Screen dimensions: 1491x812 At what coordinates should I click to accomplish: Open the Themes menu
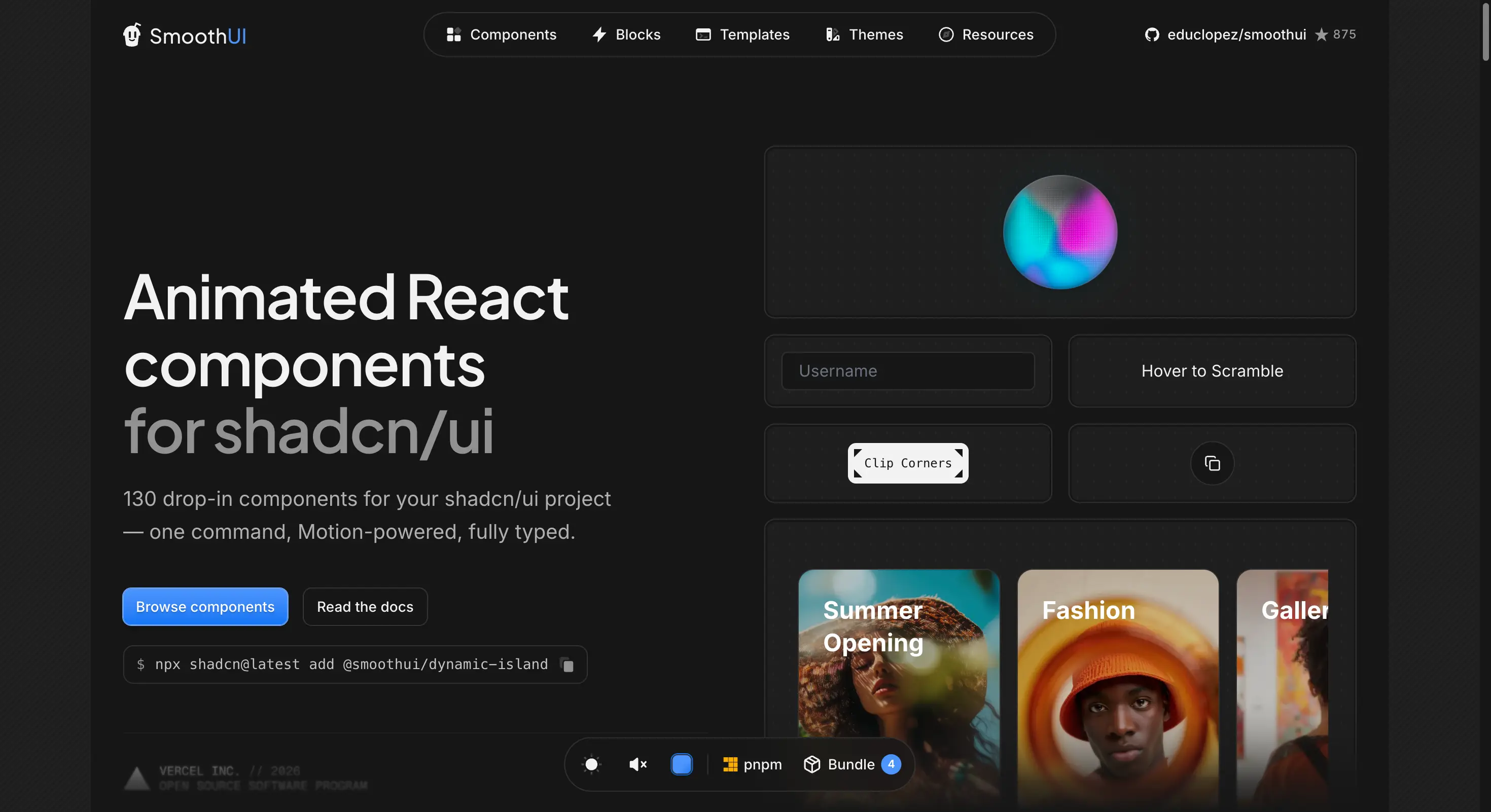[x=864, y=34]
